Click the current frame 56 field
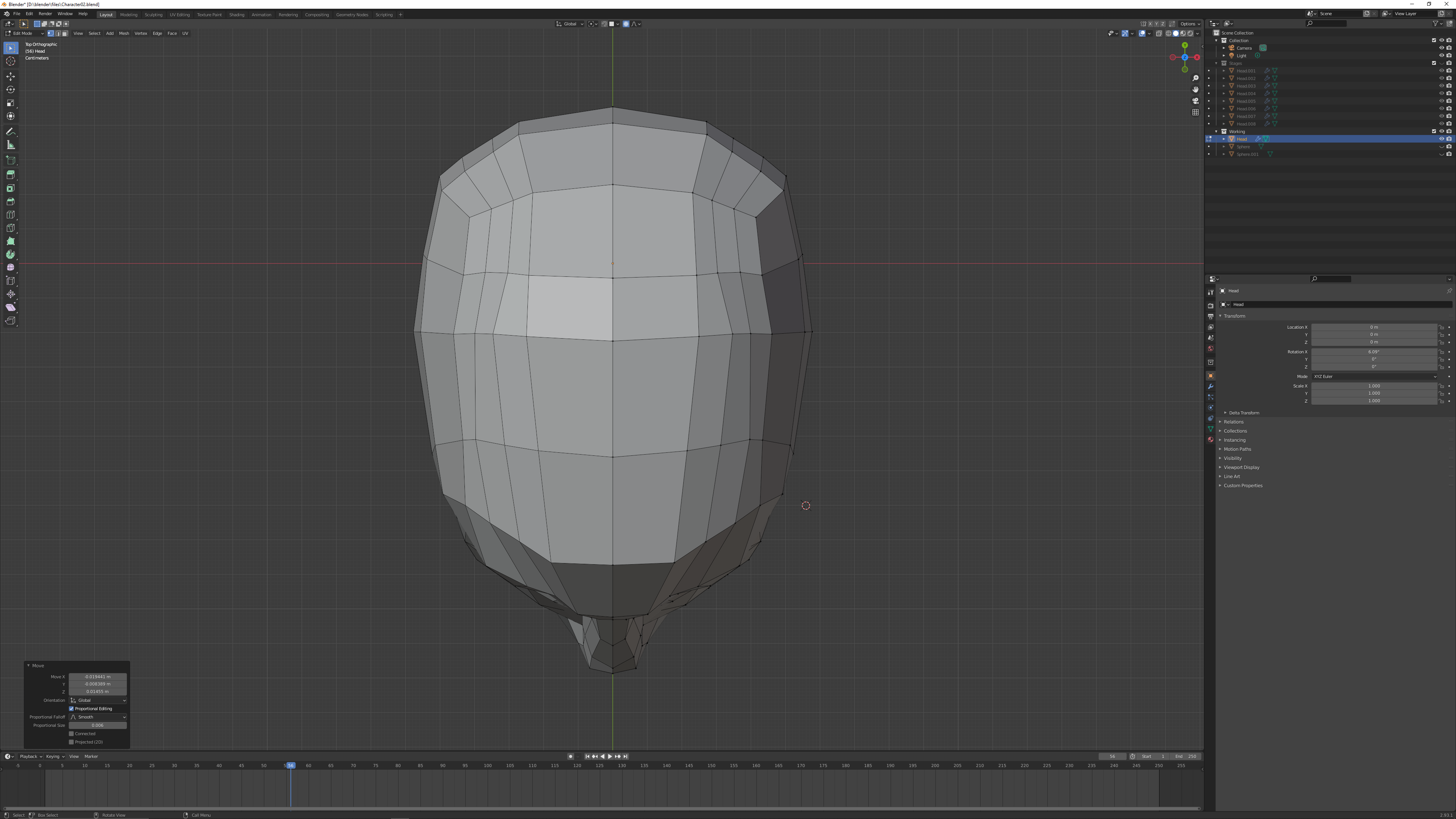Image resolution: width=1456 pixels, height=819 pixels. 1112,756
